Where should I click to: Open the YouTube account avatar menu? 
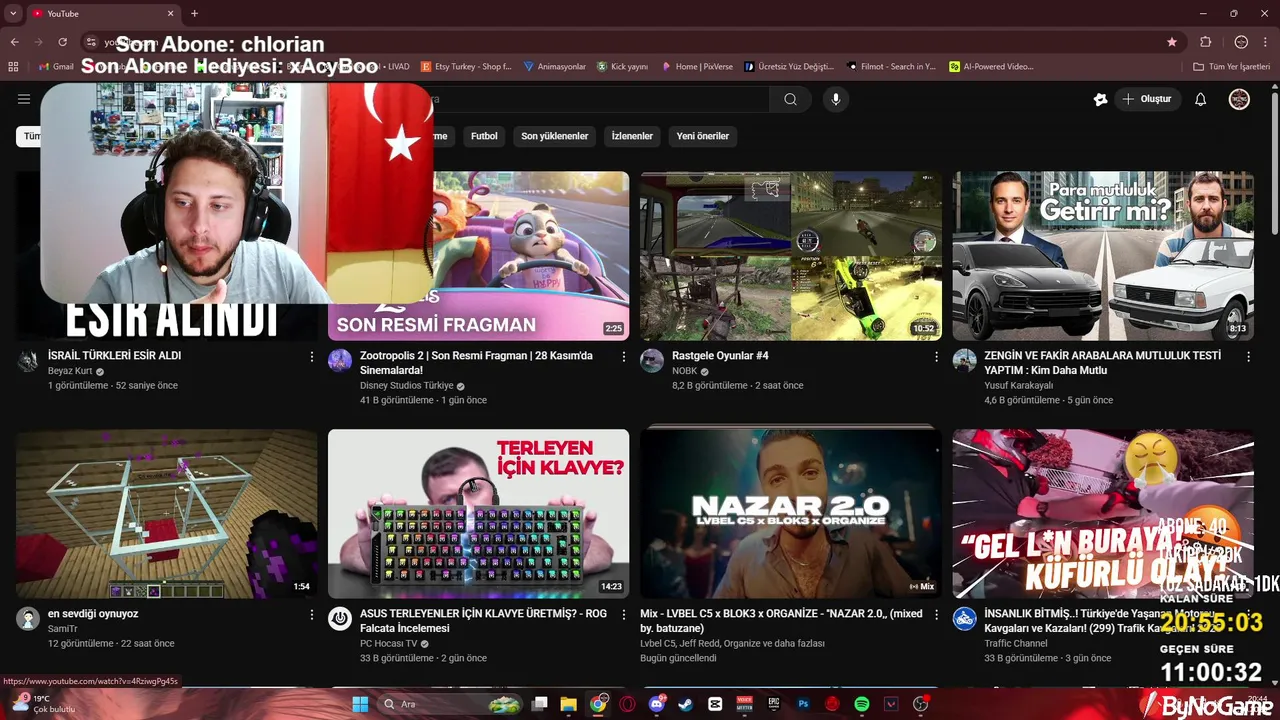[1239, 99]
